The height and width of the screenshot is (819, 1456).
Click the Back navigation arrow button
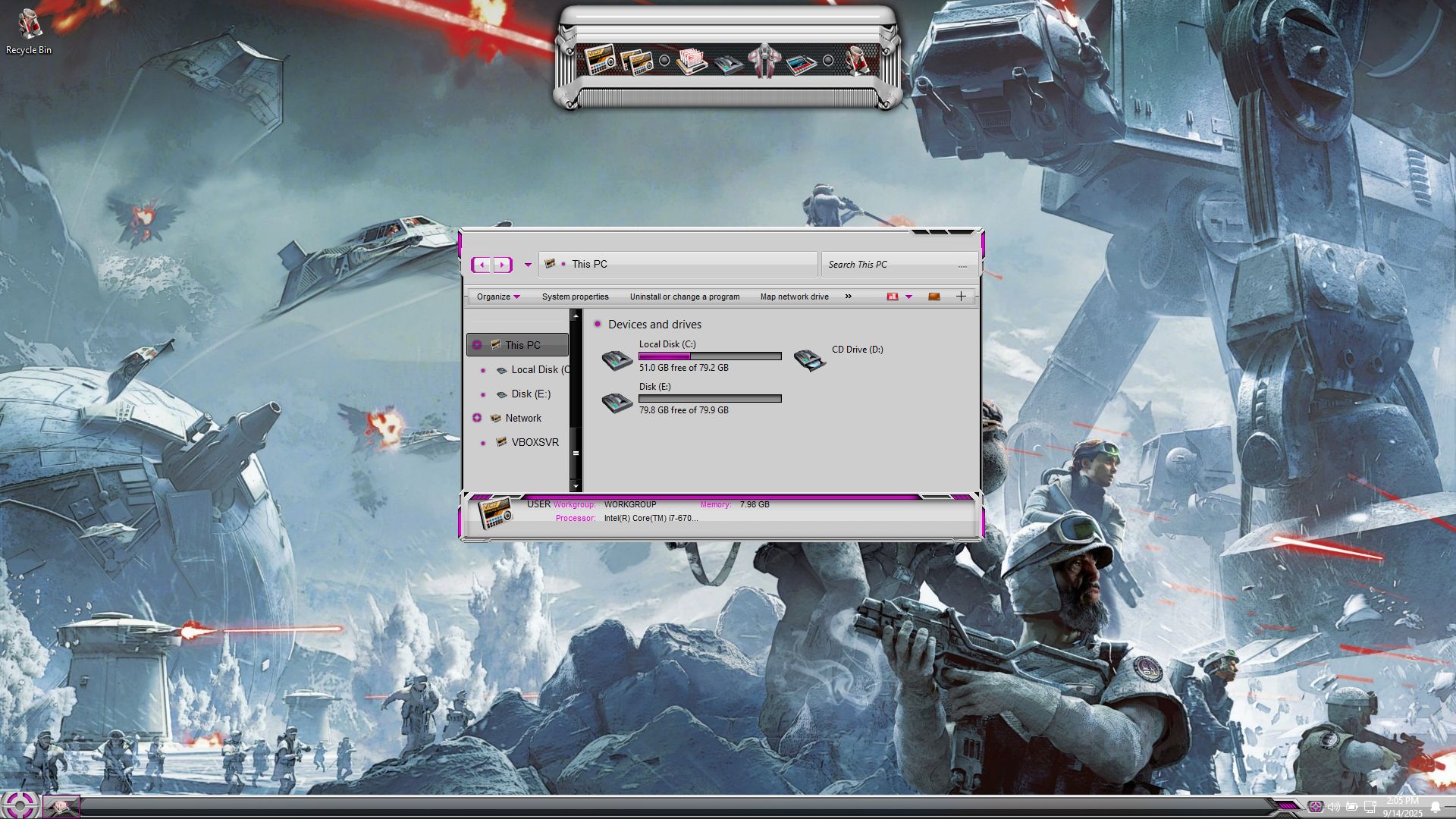[x=482, y=265]
